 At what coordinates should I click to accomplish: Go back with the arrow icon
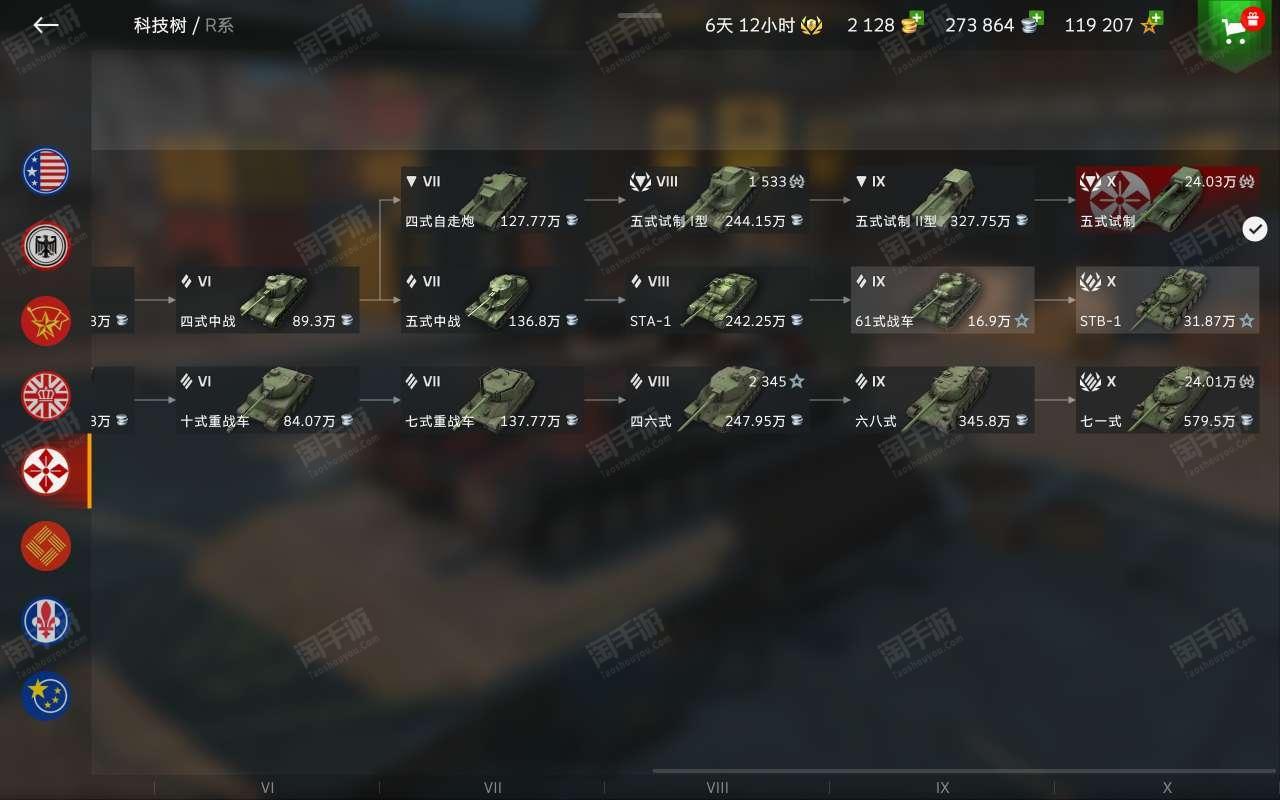[x=46, y=25]
